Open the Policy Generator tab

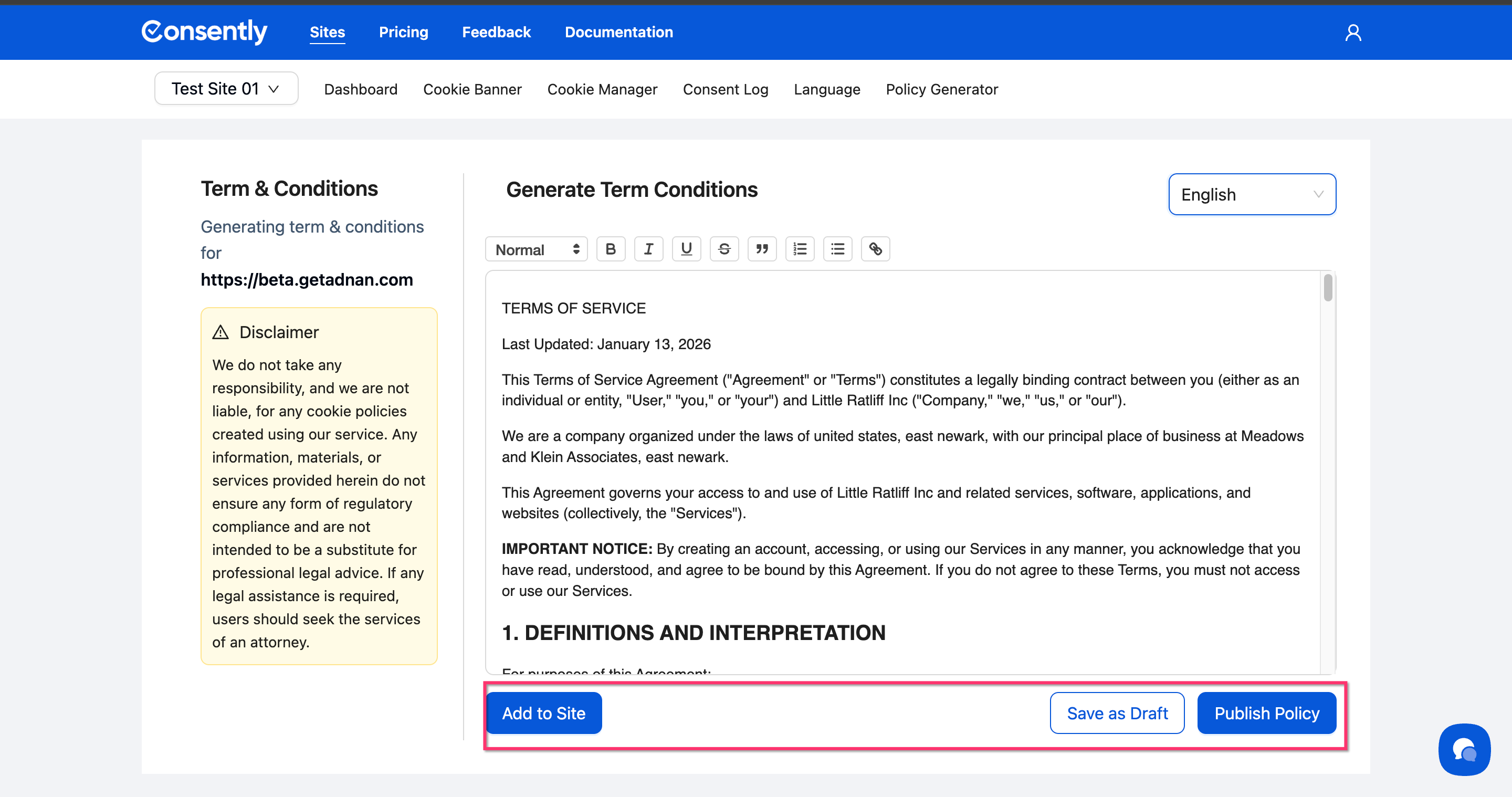pyautogui.click(x=941, y=89)
